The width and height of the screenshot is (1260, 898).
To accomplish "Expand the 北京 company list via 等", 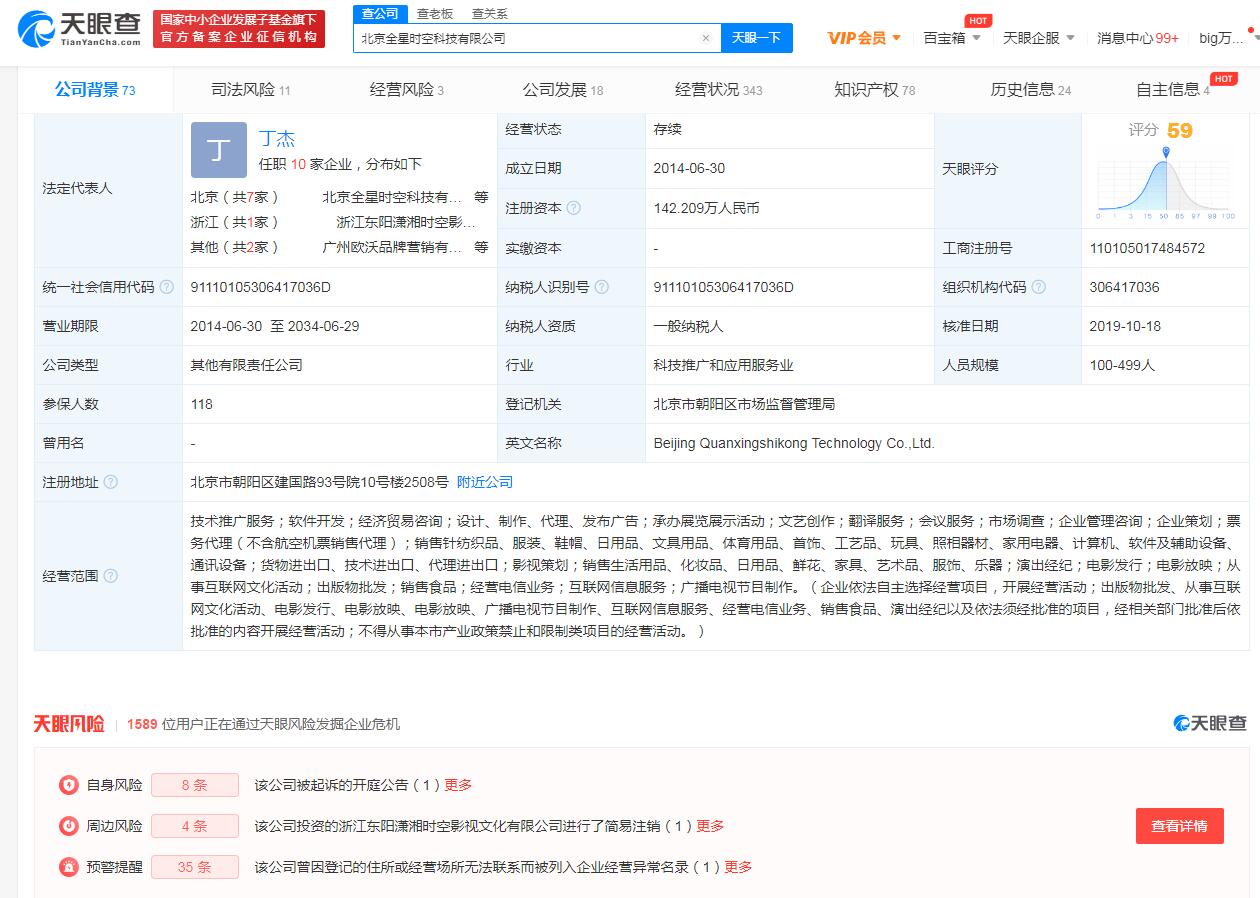I will [481, 197].
